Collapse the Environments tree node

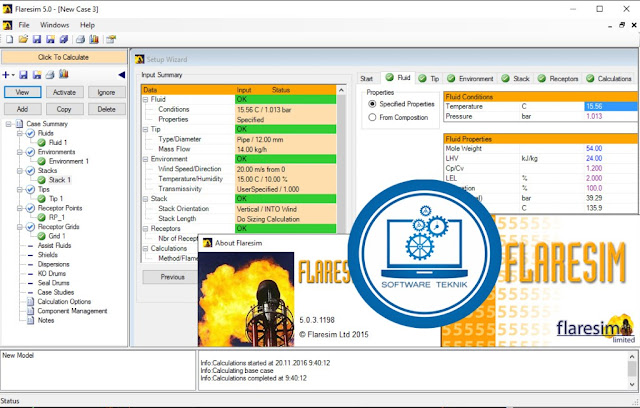pos(20,152)
